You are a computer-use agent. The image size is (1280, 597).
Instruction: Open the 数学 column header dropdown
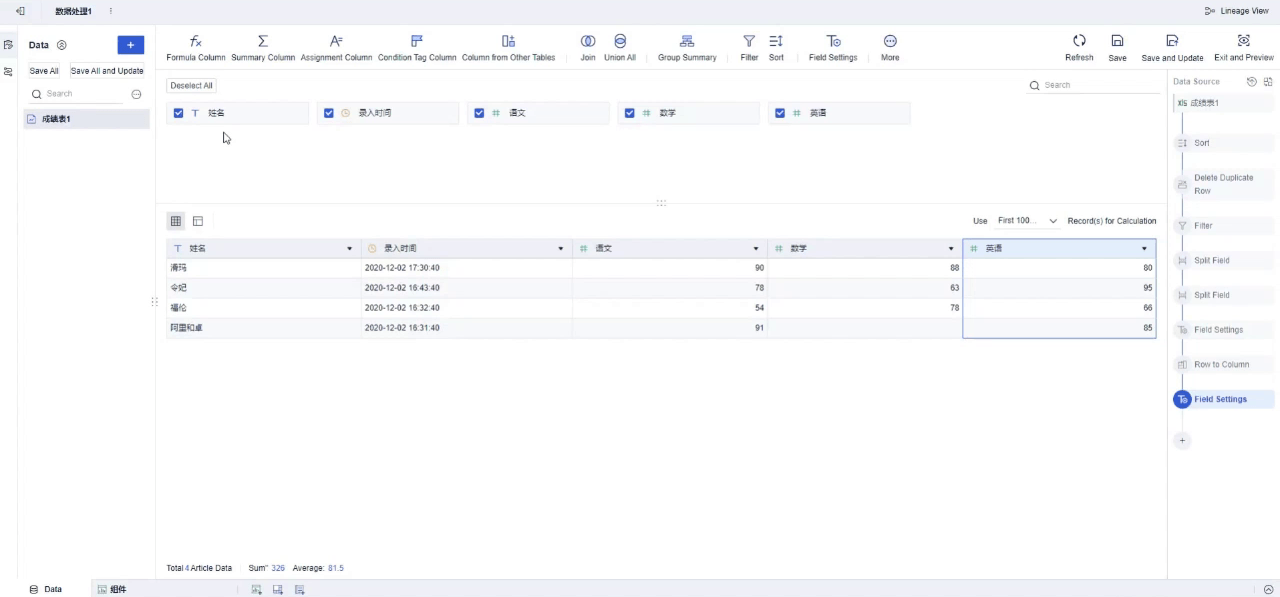tap(951, 248)
